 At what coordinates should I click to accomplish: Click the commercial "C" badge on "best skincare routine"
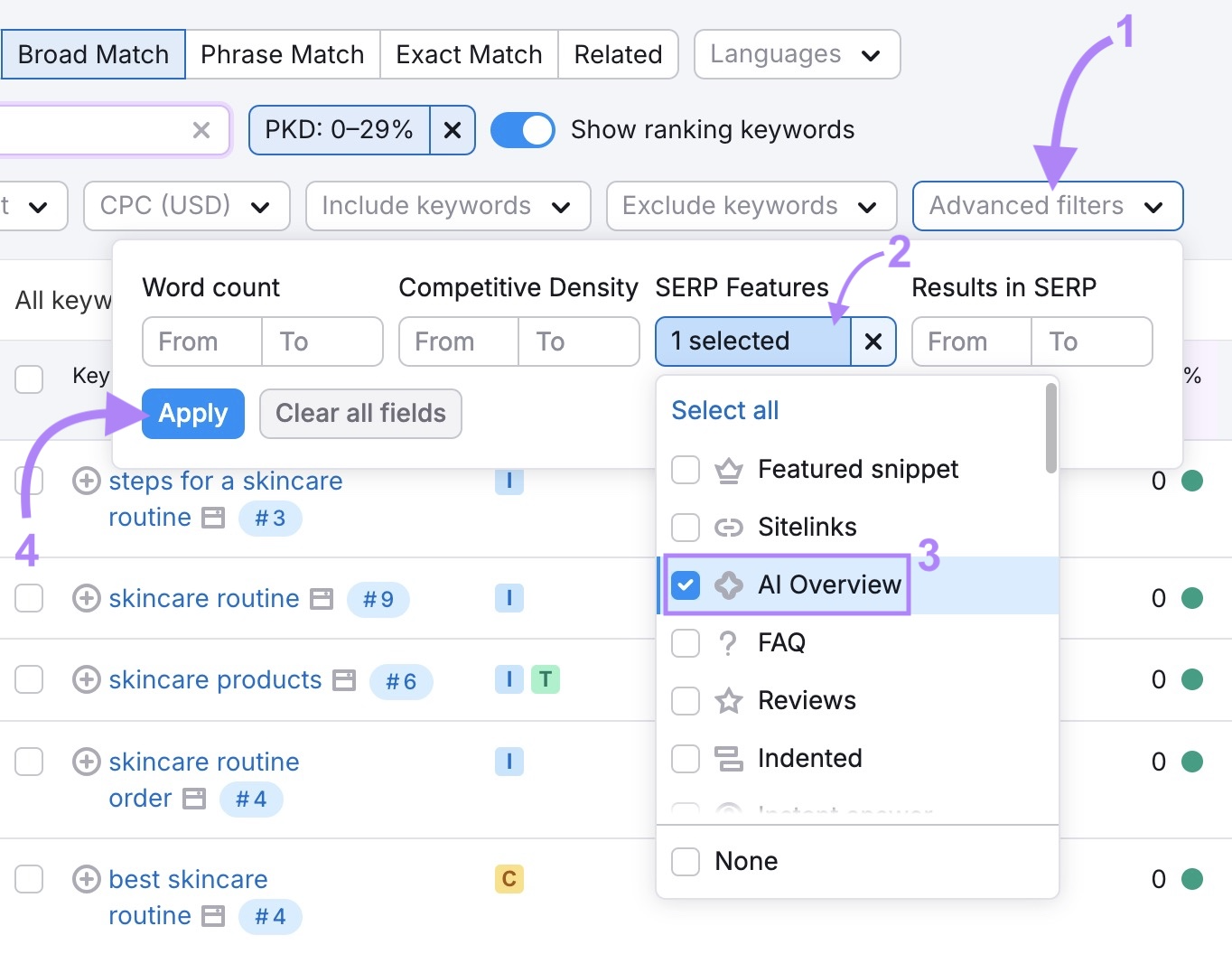click(509, 878)
